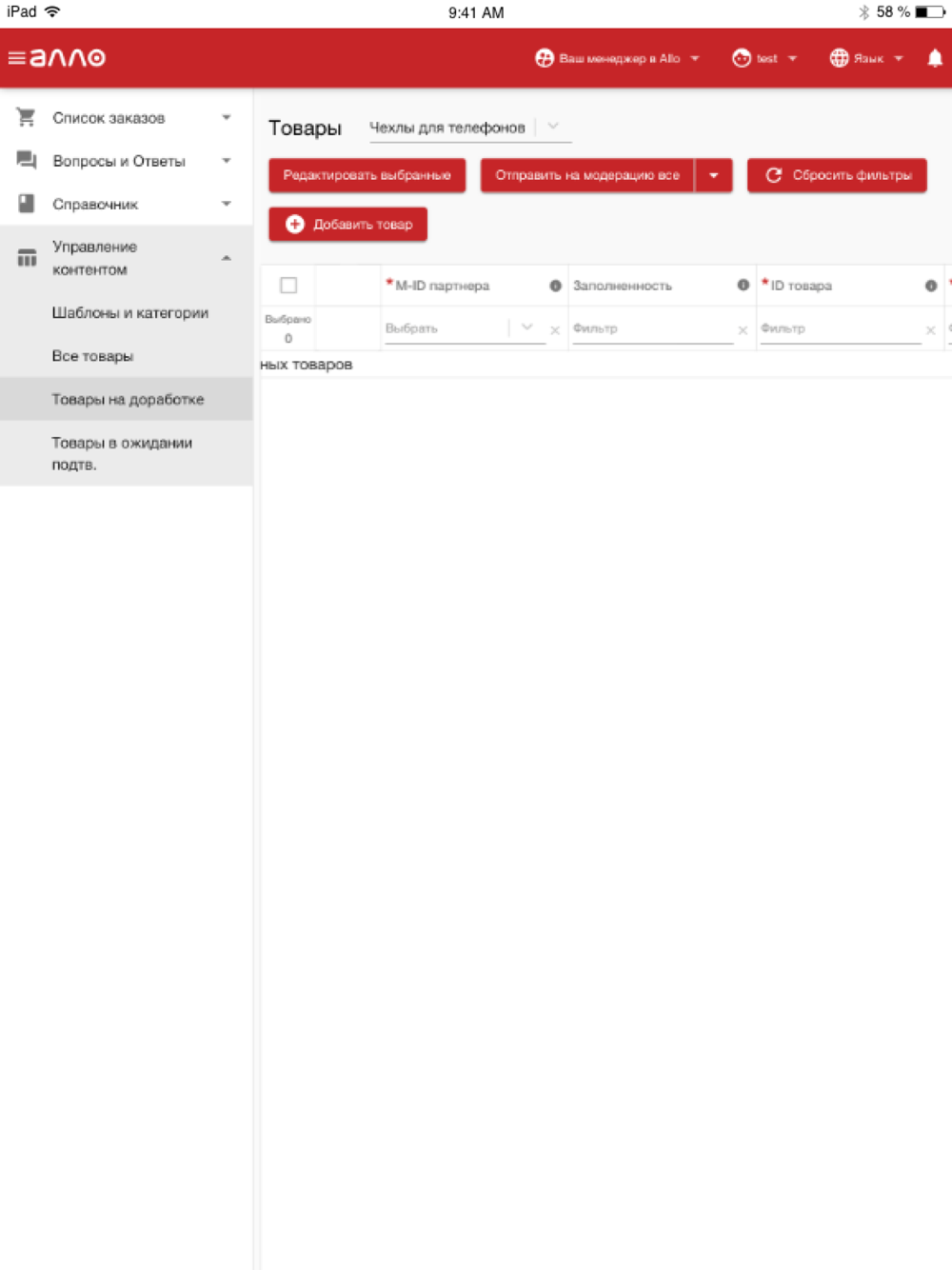The height and width of the screenshot is (1270, 952).
Task: Clear the Заполненность filter with the X icon
Action: click(x=743, y=330)
